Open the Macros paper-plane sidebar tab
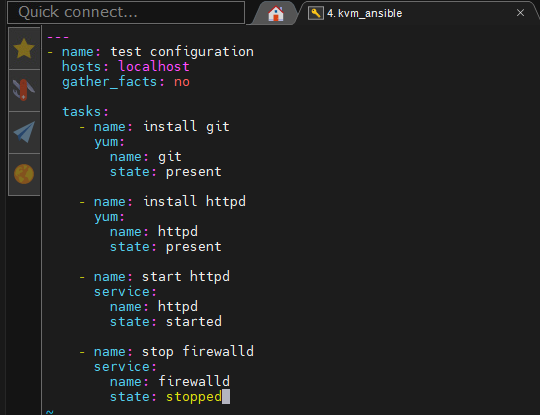The height and width of the screenshot is (415, 540). tap(24, 132)
